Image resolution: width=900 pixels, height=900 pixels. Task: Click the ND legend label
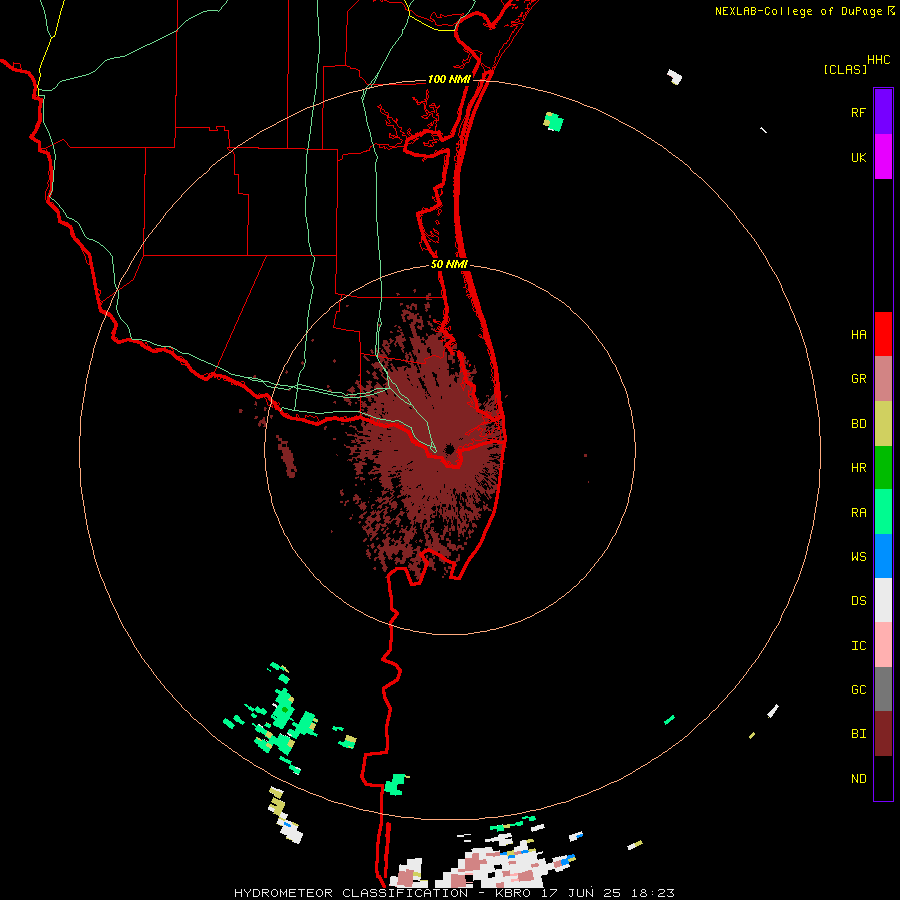[x=858, y=779]
